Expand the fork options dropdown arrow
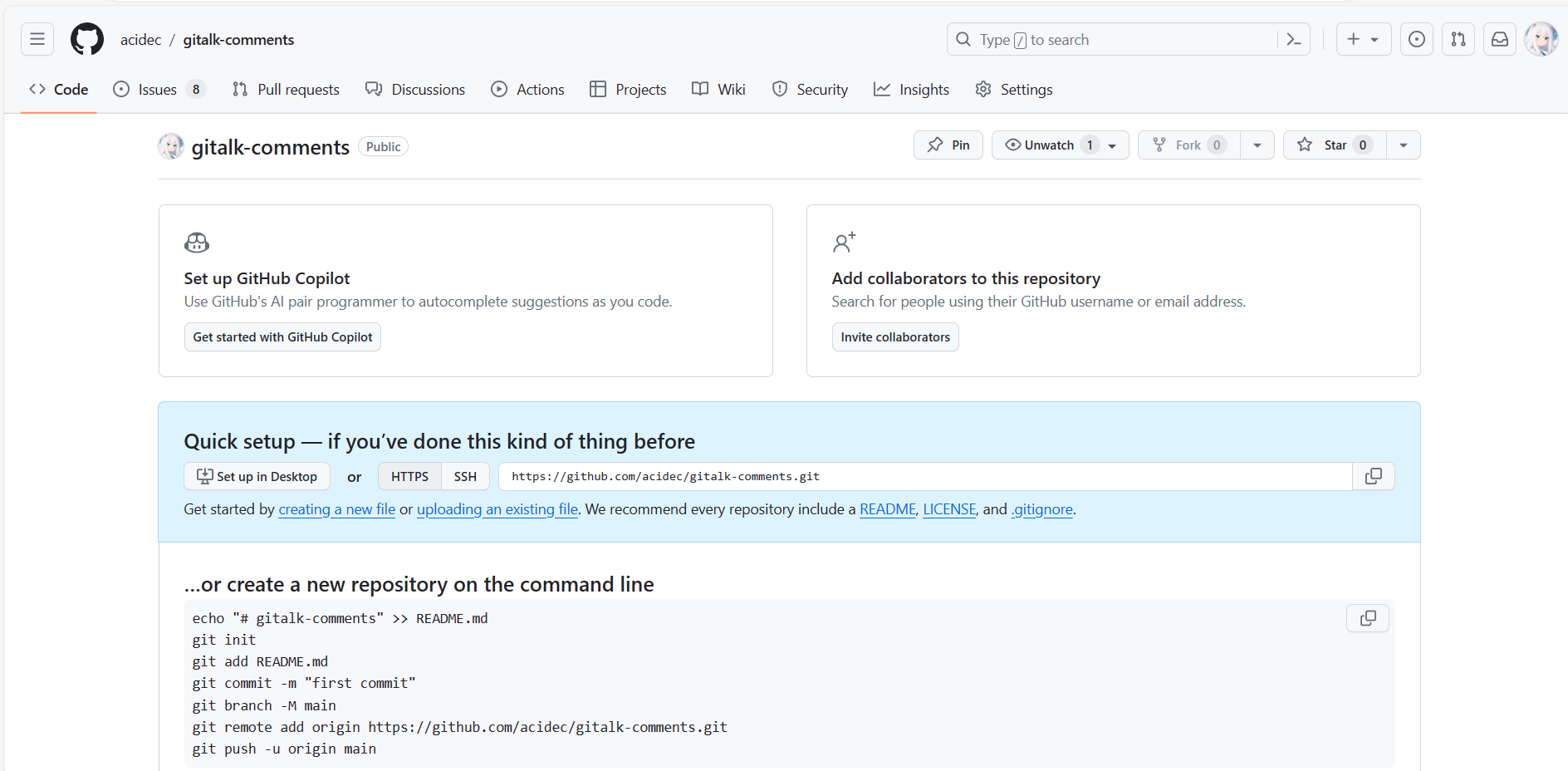 1257,145
